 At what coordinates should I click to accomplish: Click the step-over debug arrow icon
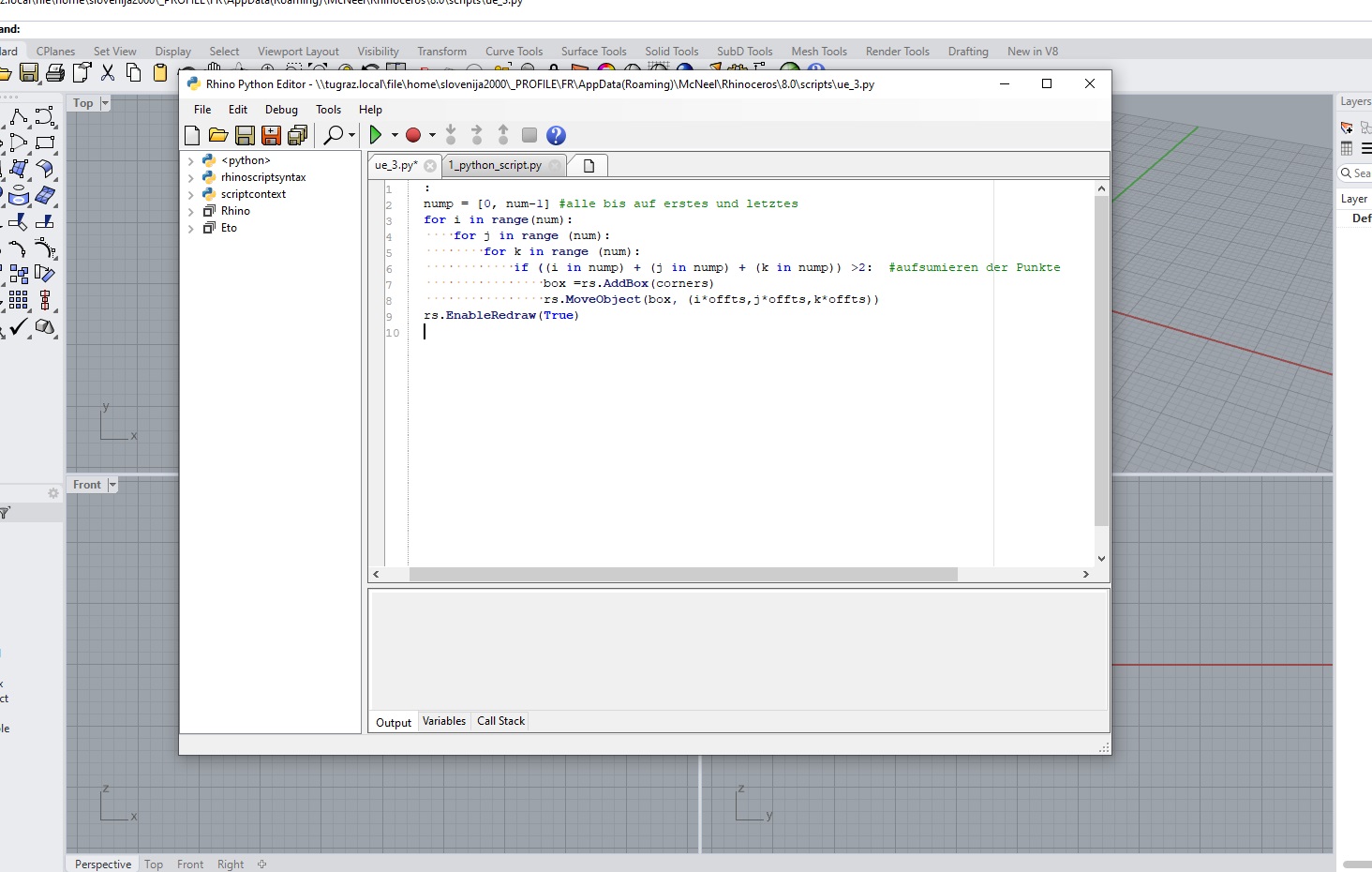coord(477,135)
